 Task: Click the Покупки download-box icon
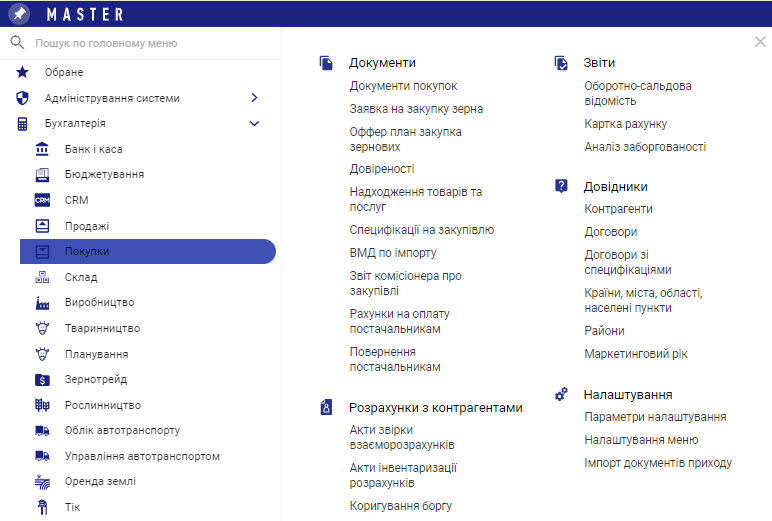click(x=42, y=252)
